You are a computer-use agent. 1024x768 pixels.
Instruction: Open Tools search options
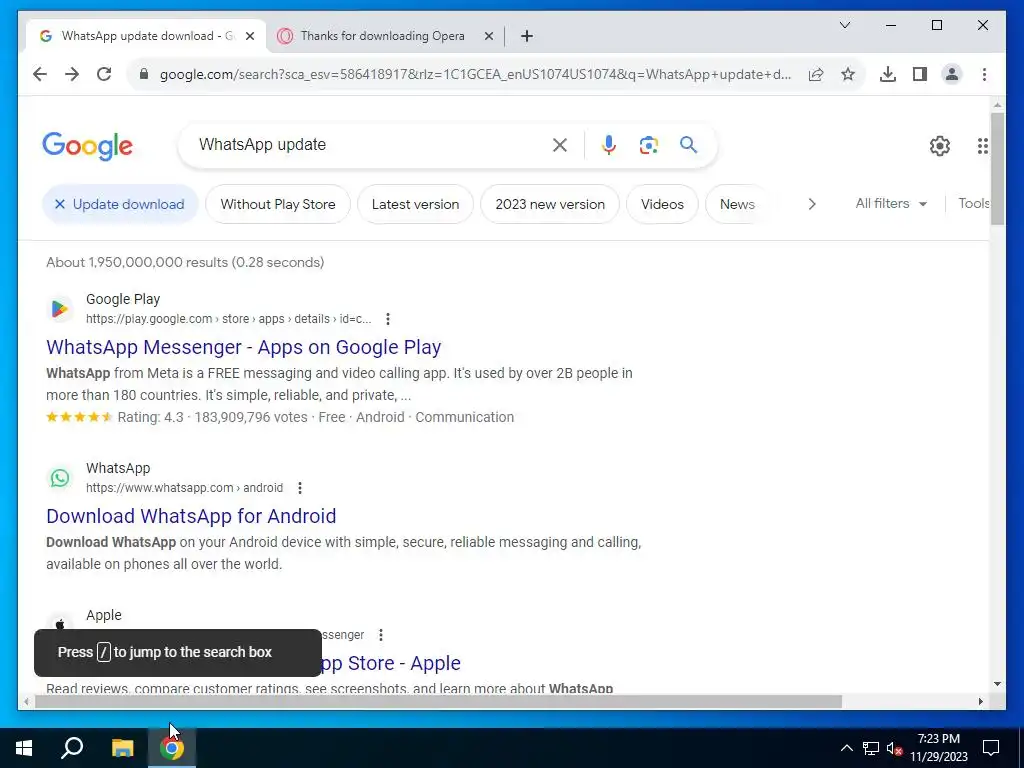(x=973, y=203)
